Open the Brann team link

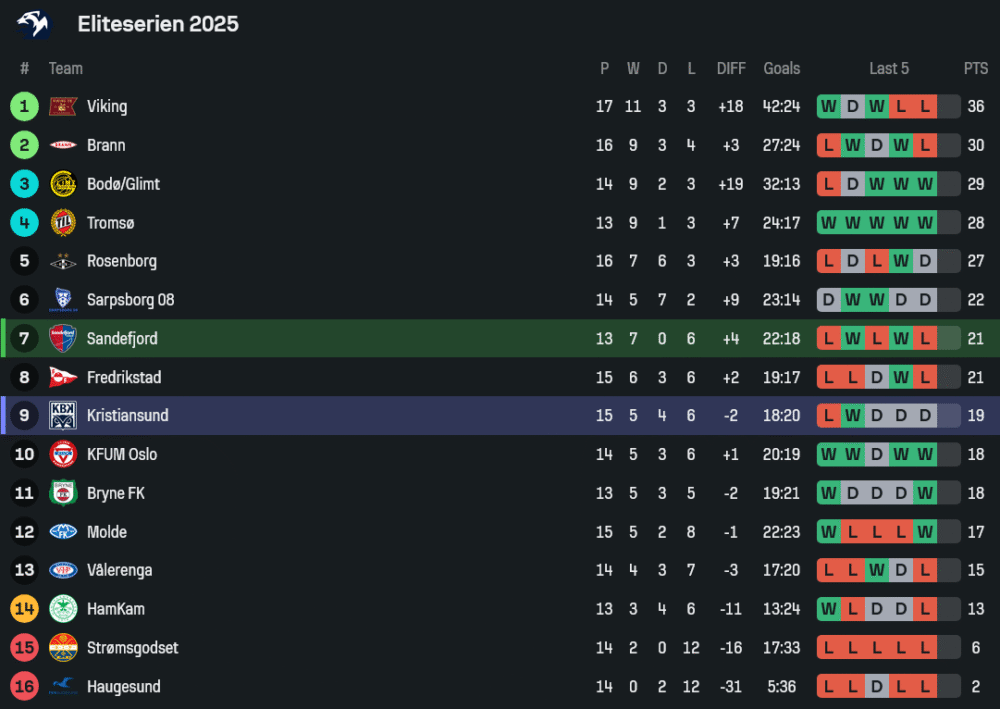coord(106,145)
